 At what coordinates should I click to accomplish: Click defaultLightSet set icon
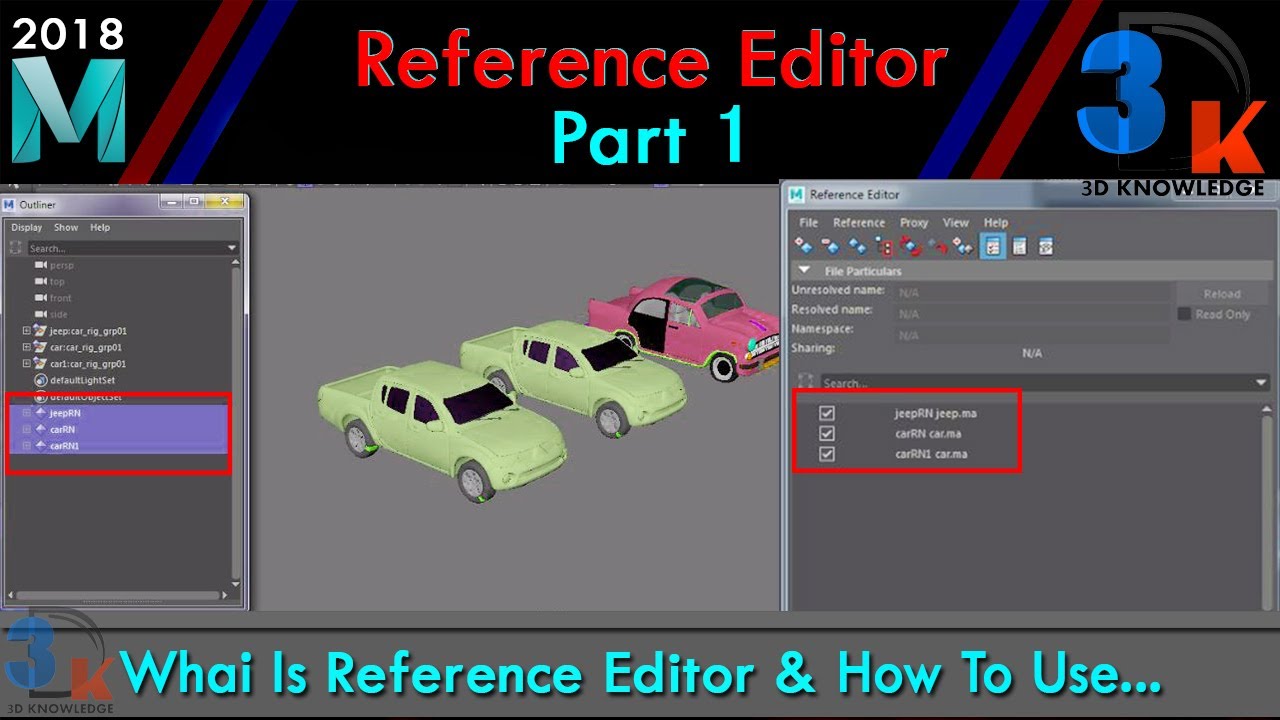(41, 380)
